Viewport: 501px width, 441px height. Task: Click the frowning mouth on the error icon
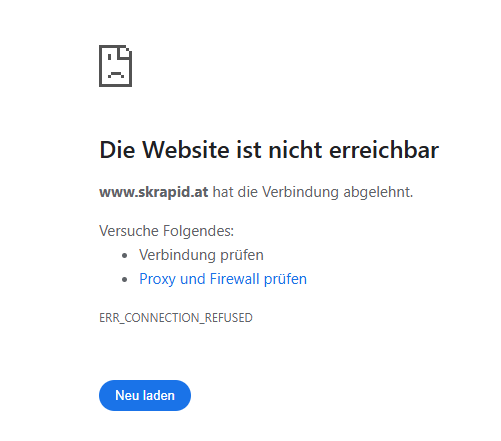pos(116,74)
